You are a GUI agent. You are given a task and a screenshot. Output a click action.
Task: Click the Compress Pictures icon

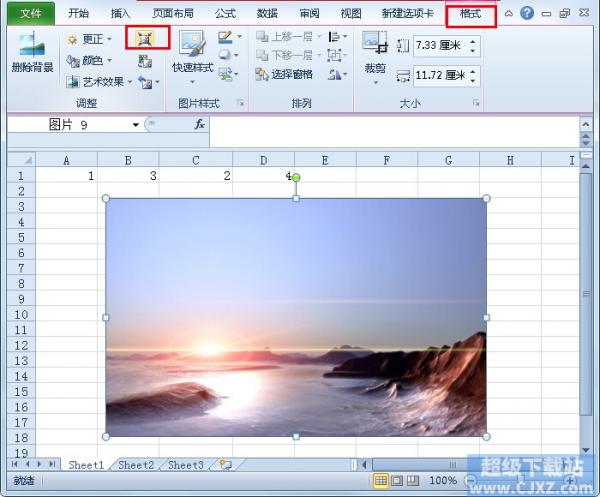click(144, 39)
